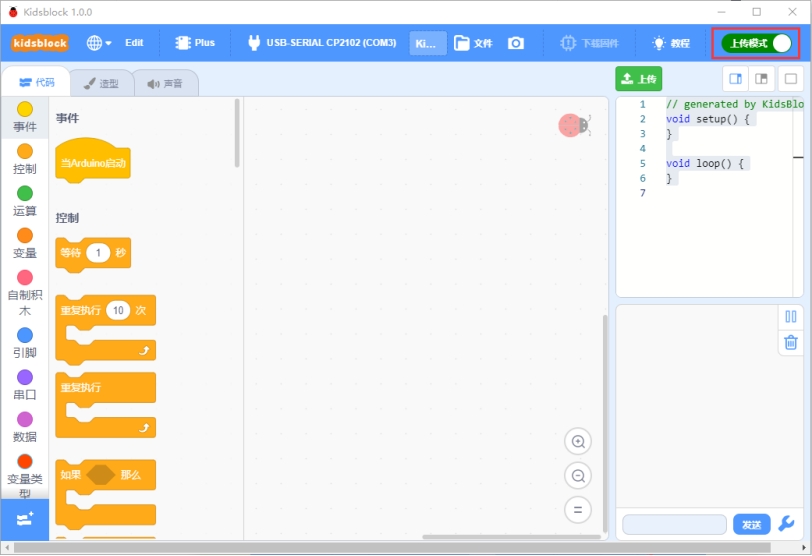
Task: Select the 变量类型 variable type category
Action: click(25, 475)
